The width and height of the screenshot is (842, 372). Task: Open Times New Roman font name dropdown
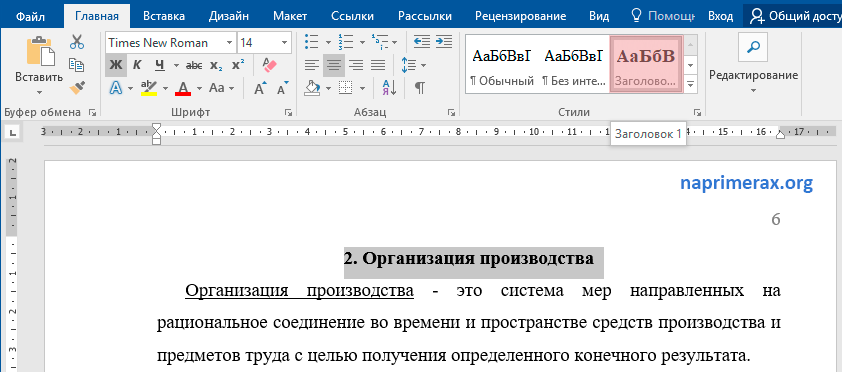230,43
